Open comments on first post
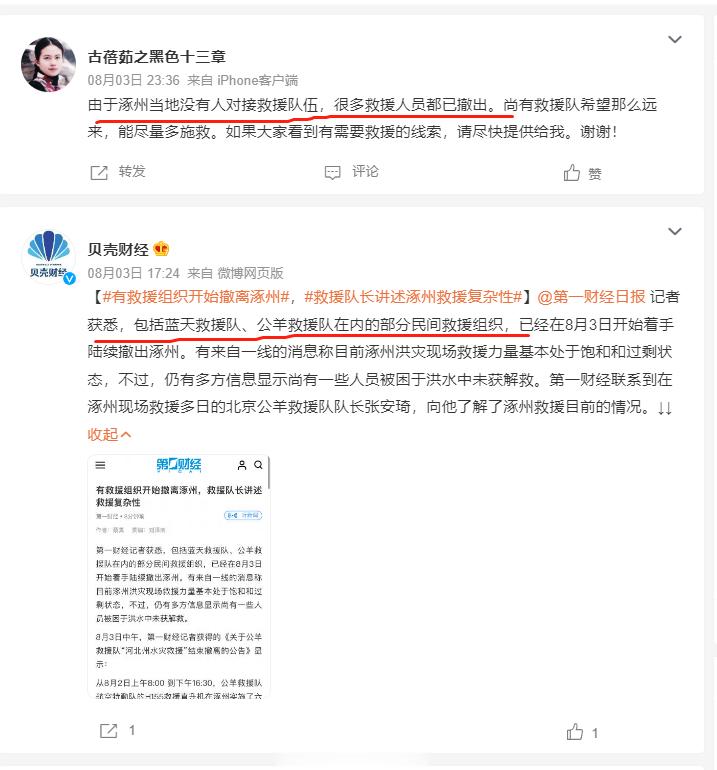 (x=352, y=172)
